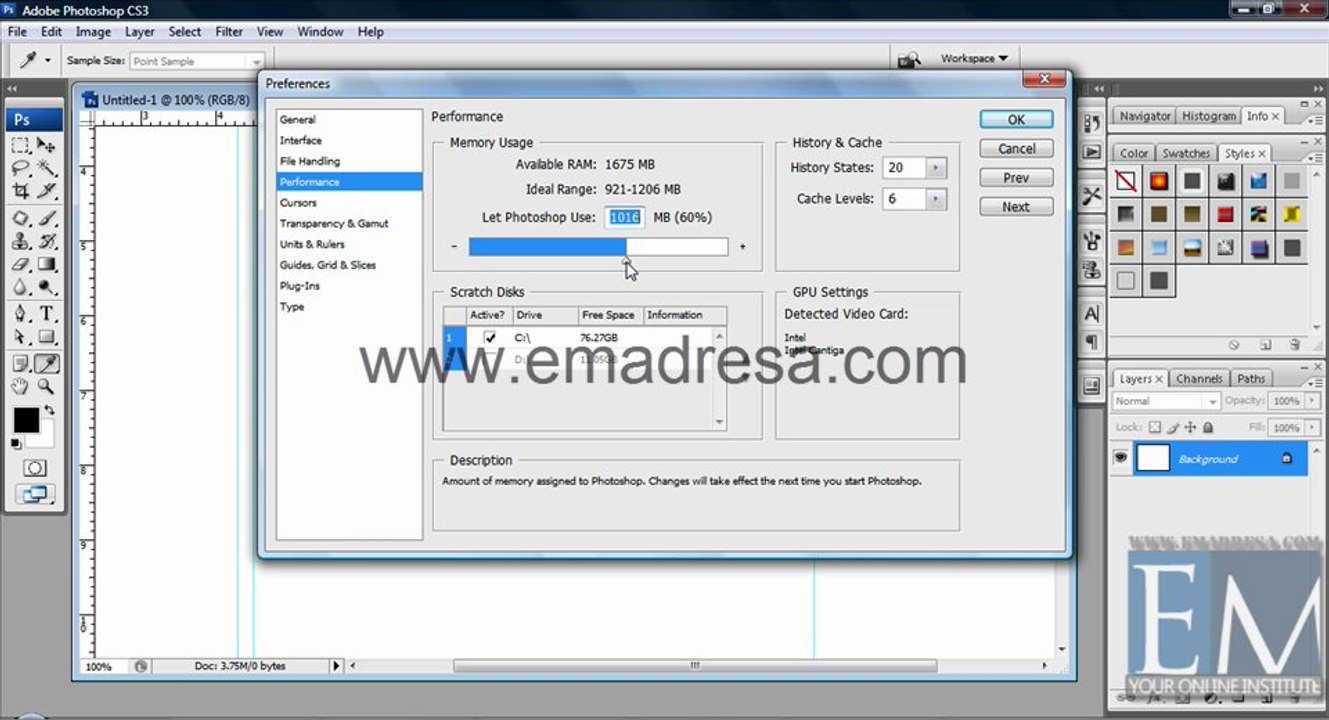
Task: Toggle lock all in Layers panel
Action: tap(1207, 427)
